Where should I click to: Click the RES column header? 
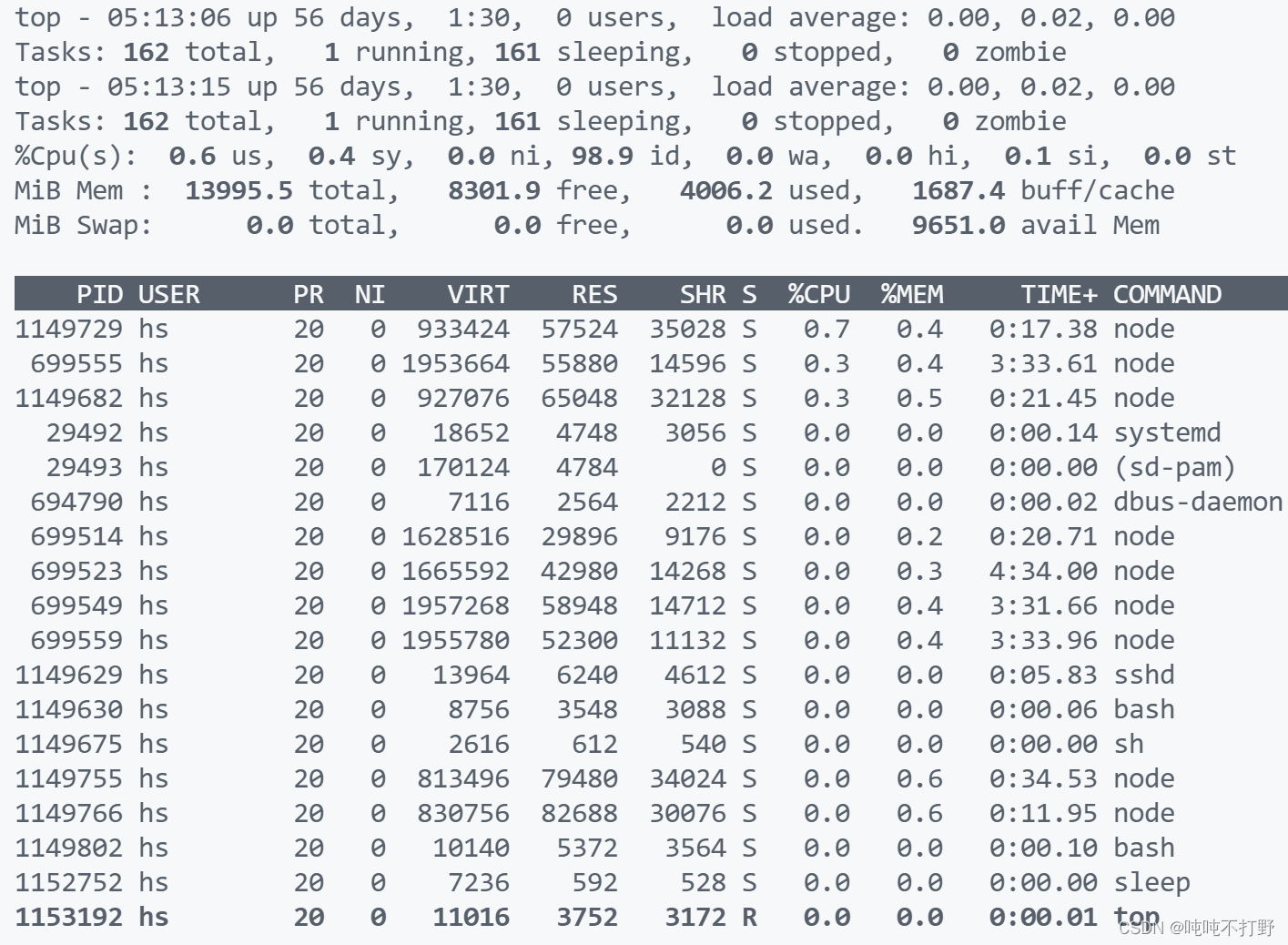(x=594, y=294)
